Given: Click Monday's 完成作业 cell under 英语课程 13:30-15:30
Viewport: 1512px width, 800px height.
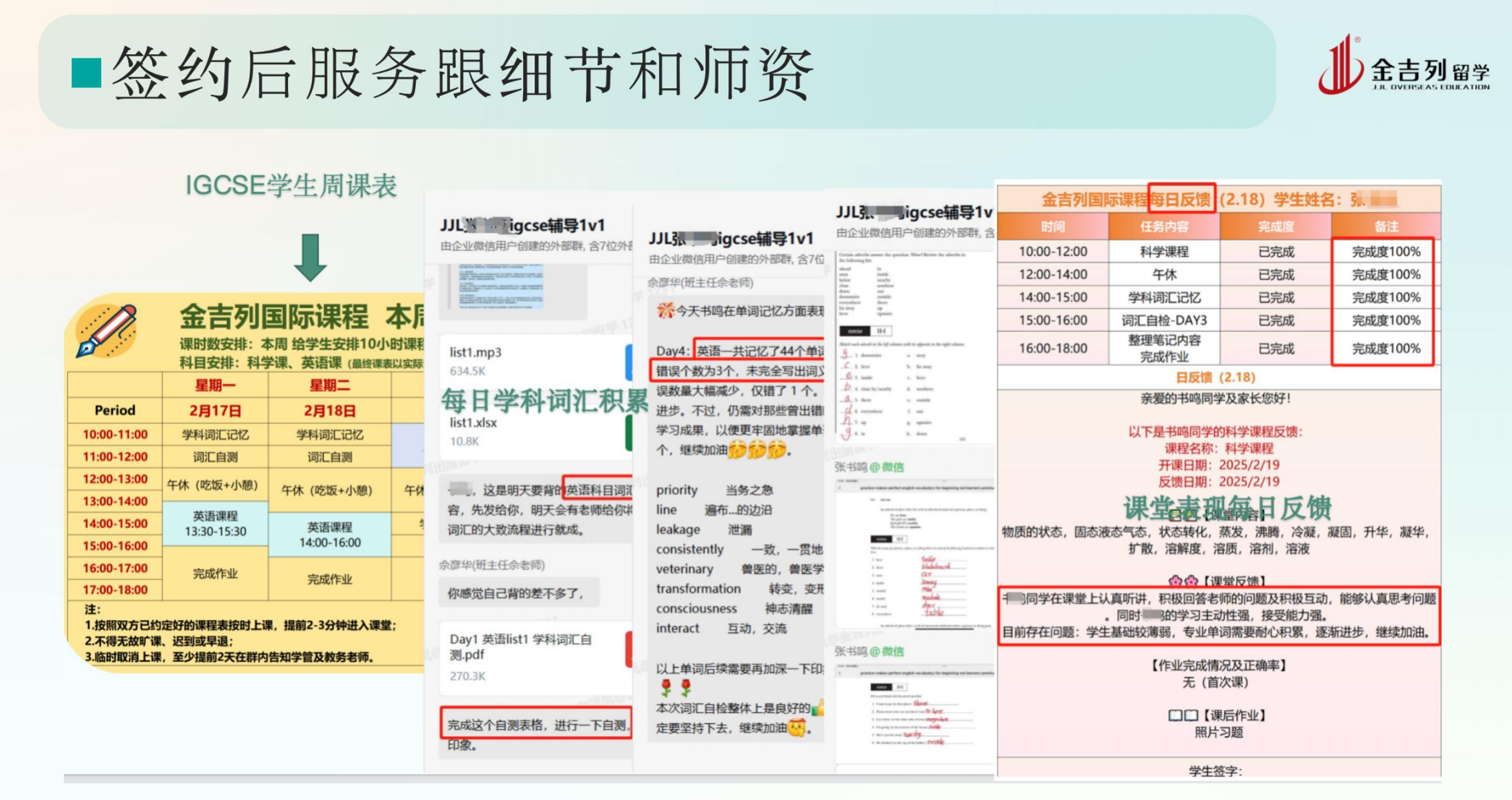Looking at the screenshot, I should tap(215, 574).
